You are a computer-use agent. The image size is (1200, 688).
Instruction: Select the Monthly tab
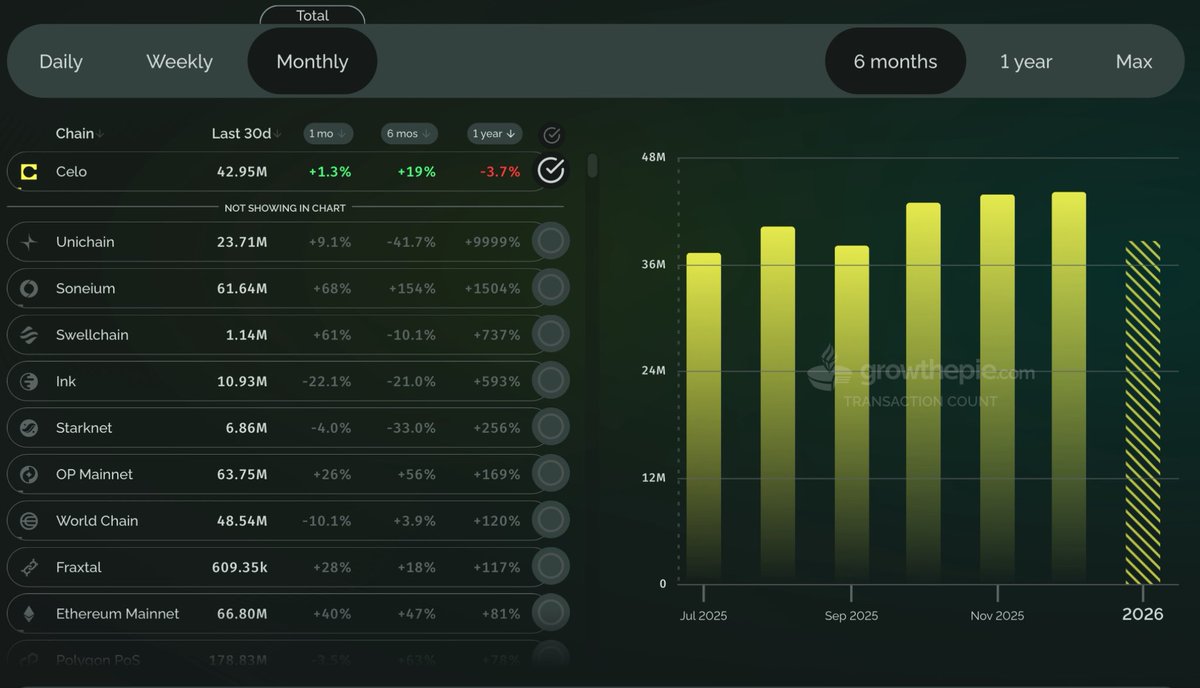pos(312,62)
